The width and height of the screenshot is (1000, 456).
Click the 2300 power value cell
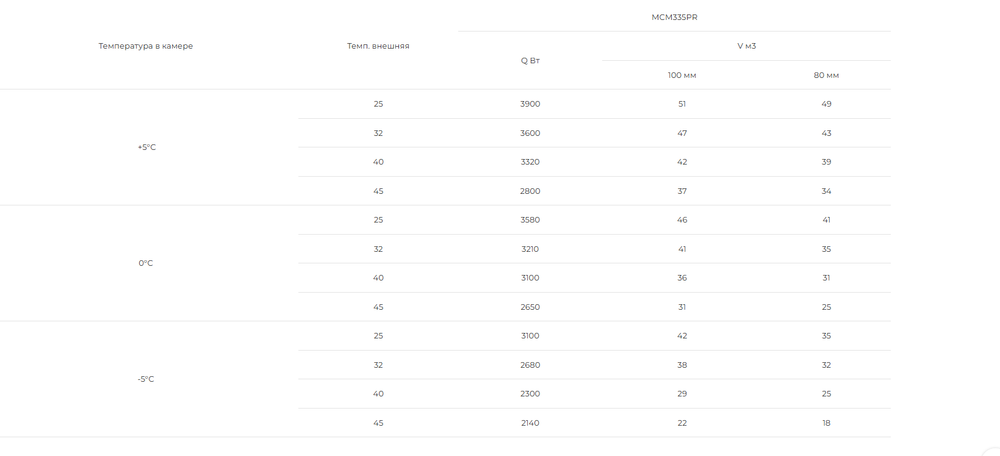[530, 394]
